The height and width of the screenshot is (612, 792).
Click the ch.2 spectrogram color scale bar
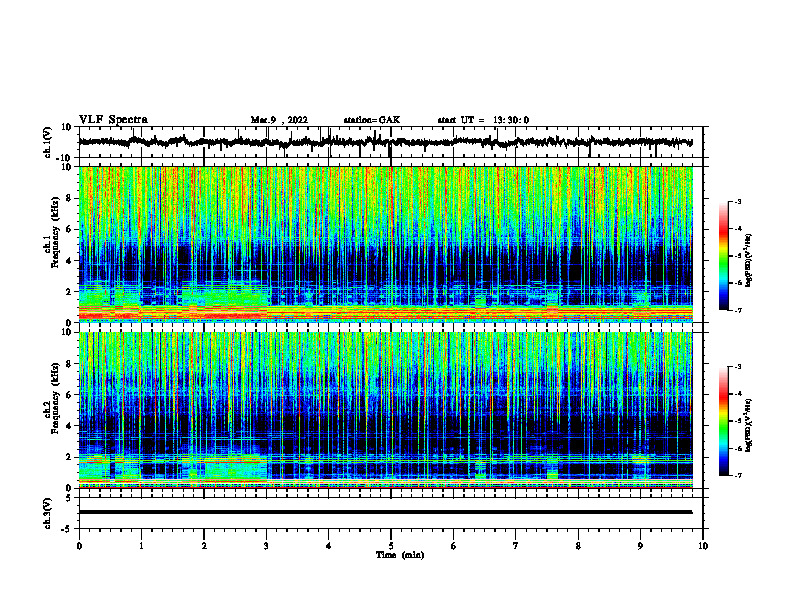coord(724,421)
